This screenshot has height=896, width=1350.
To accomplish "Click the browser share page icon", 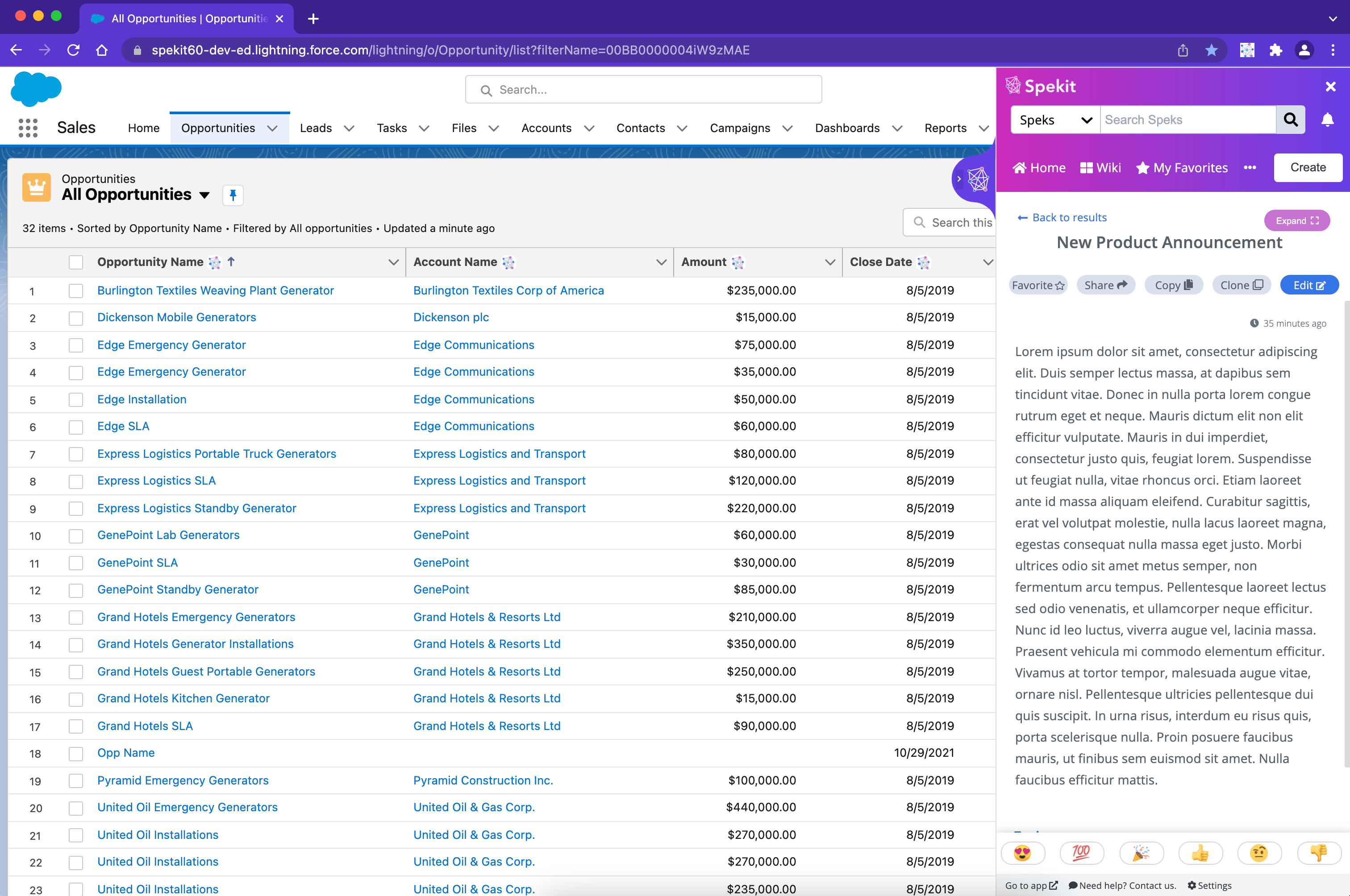I will coord(1183,50).
